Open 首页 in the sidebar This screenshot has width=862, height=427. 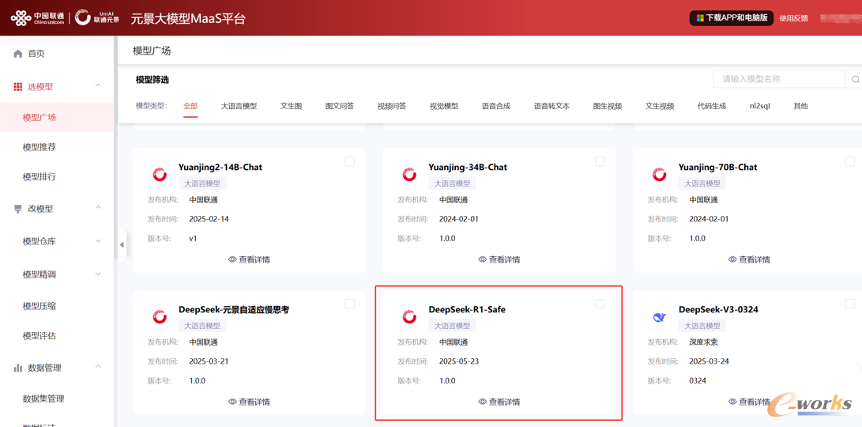(36, 54)
